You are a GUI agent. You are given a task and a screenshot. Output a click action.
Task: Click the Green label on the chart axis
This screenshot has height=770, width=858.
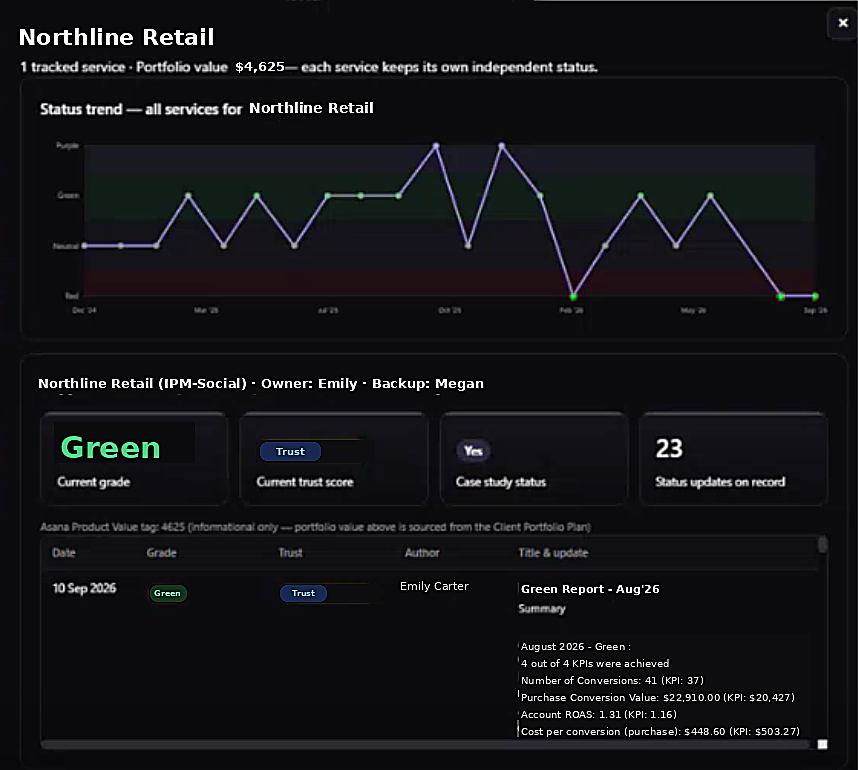point(68,195)
